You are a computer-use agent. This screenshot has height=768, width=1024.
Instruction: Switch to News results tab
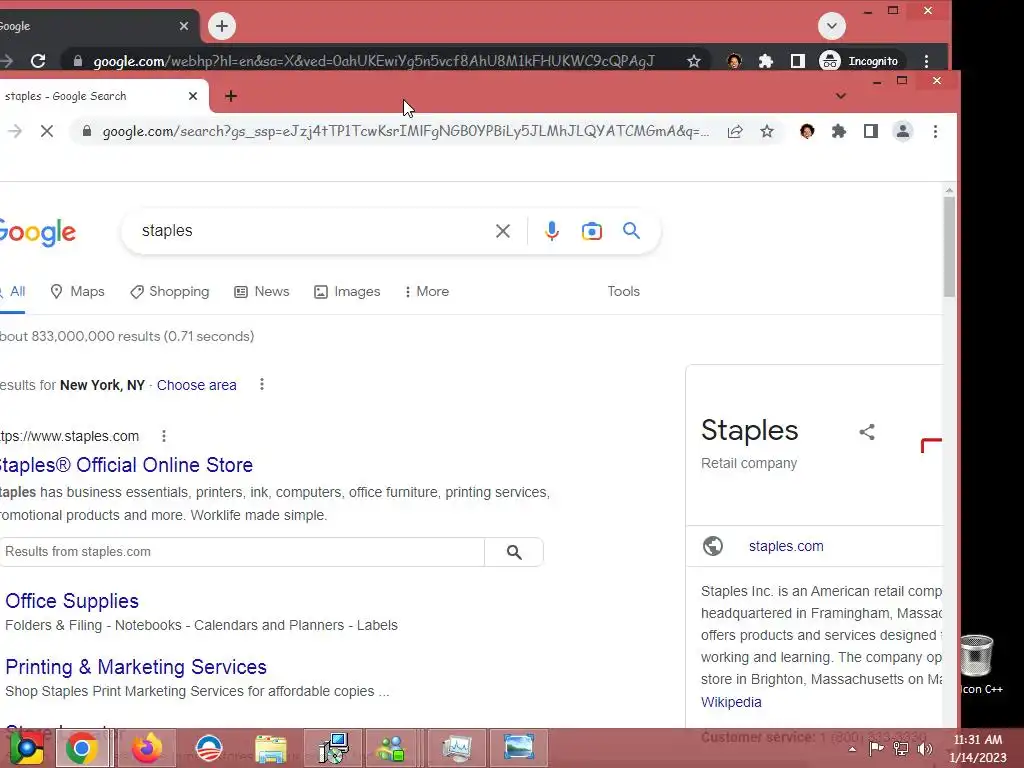[261, 291]
